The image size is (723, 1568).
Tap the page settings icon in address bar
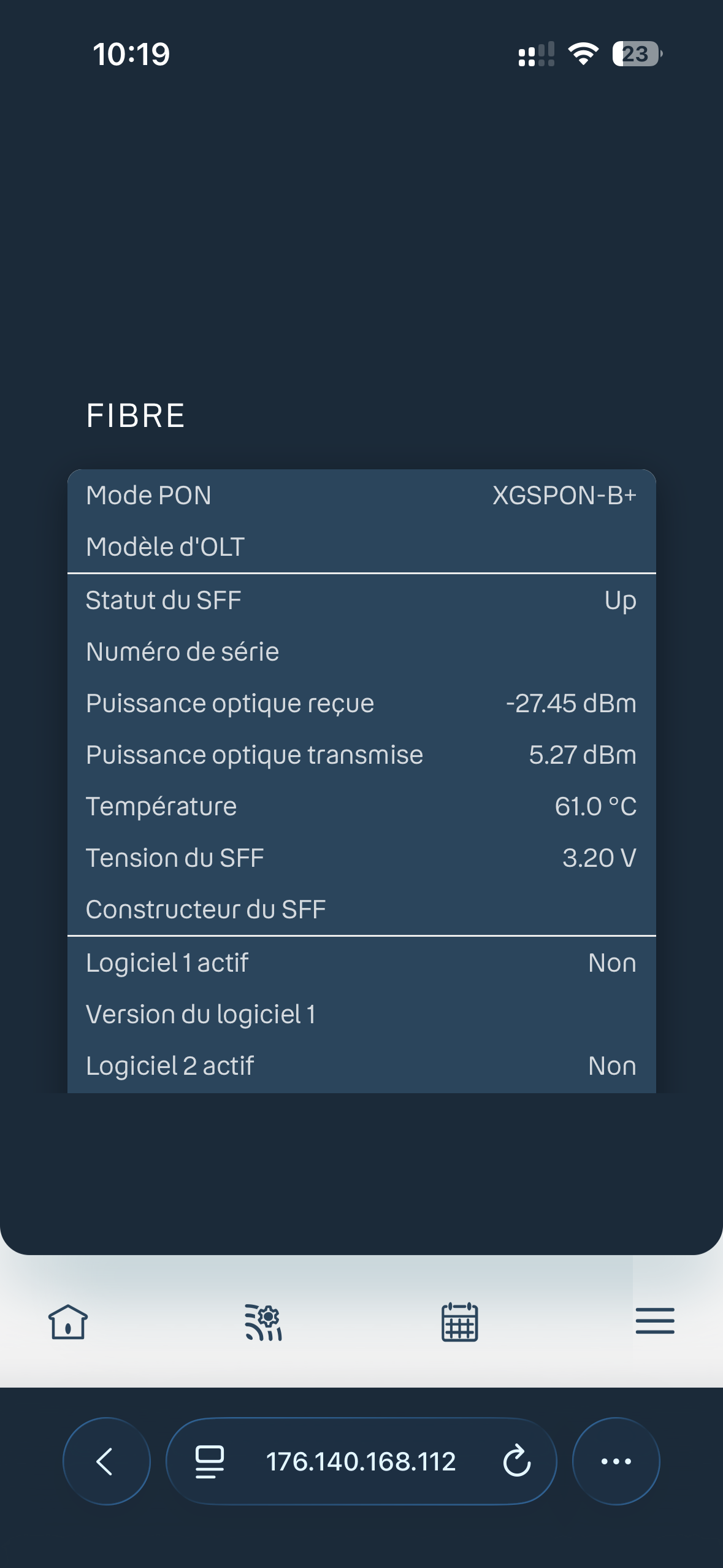tap(209, 1461)
